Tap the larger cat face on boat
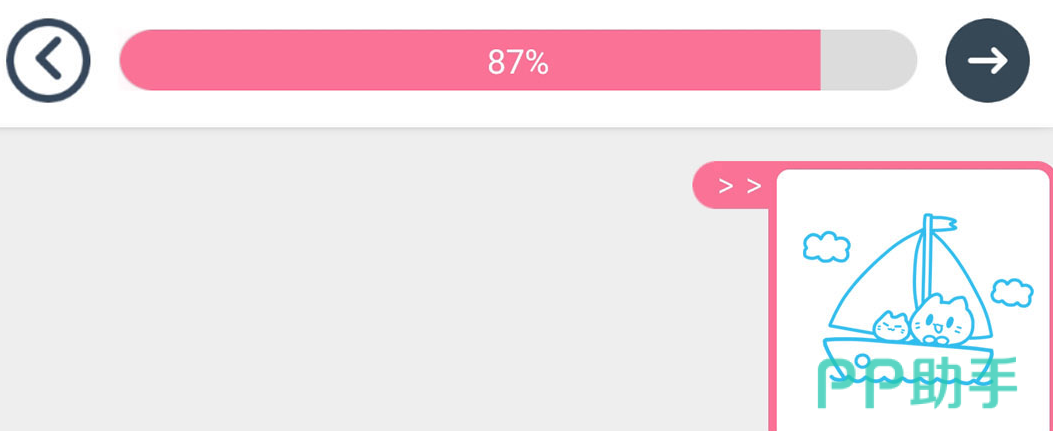 [941, 320]
